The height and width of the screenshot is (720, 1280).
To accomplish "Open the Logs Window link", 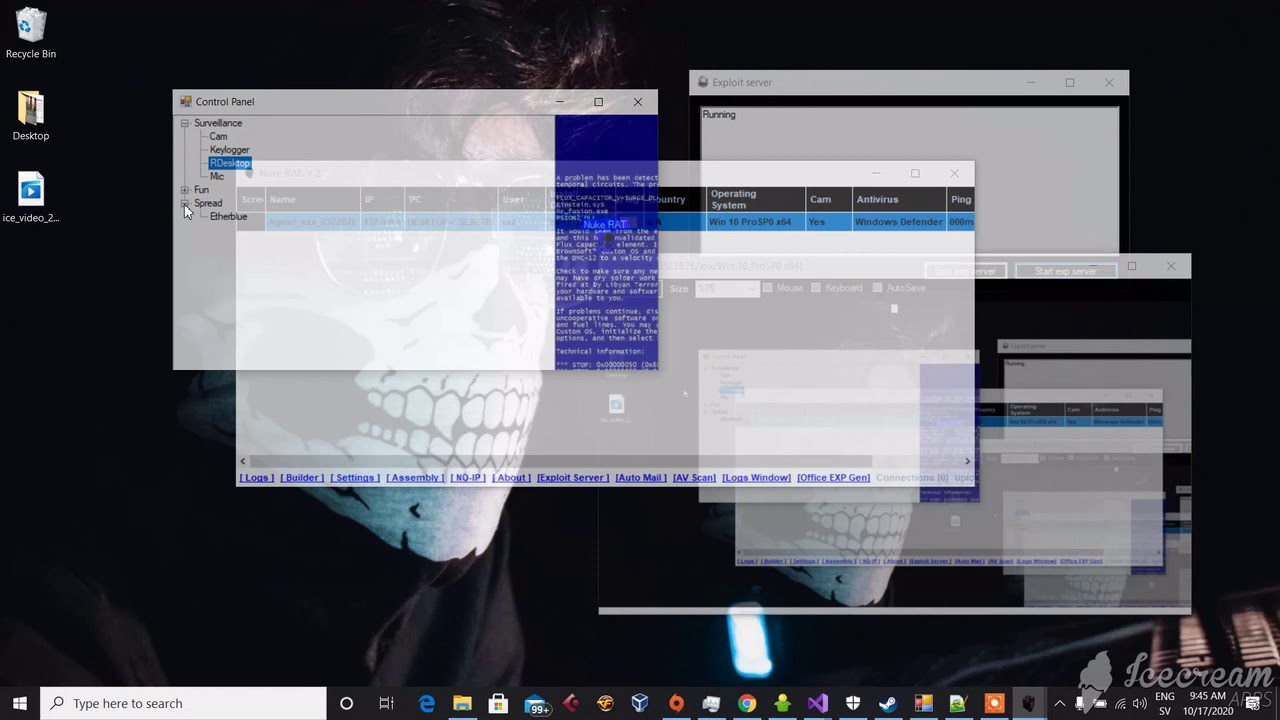I will coord(756,478).
